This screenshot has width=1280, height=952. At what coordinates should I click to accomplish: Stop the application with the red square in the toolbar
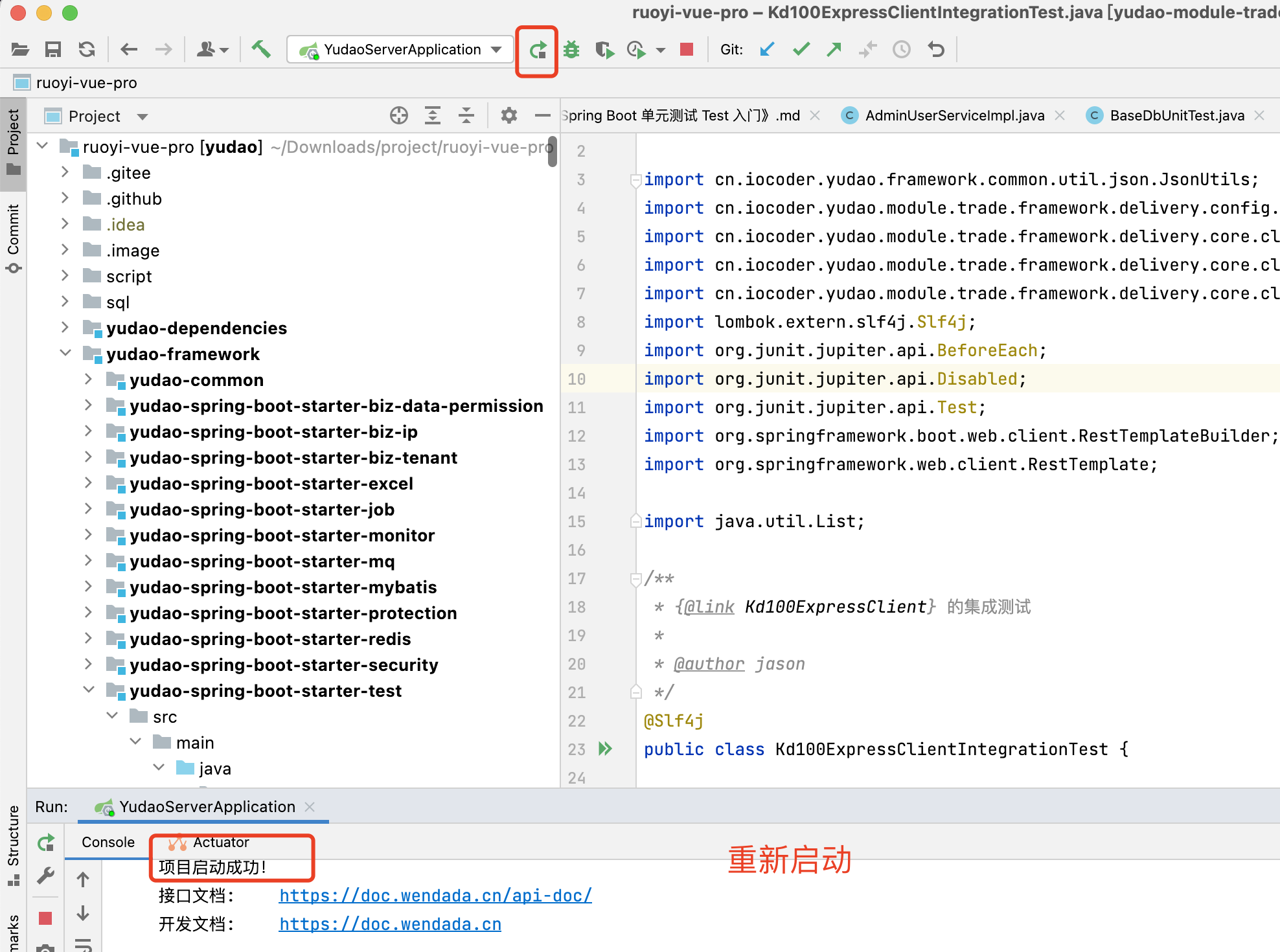click(687, 49)
